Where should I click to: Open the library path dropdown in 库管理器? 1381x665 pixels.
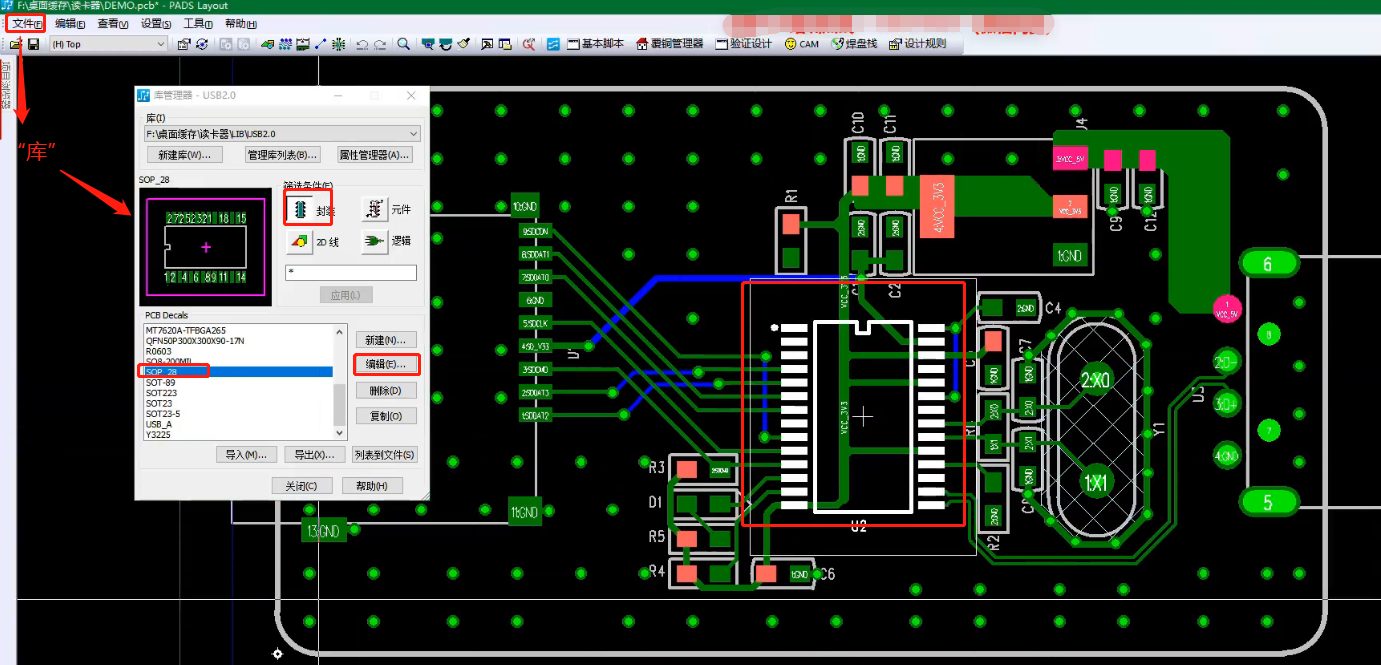(x=415, y=132)
